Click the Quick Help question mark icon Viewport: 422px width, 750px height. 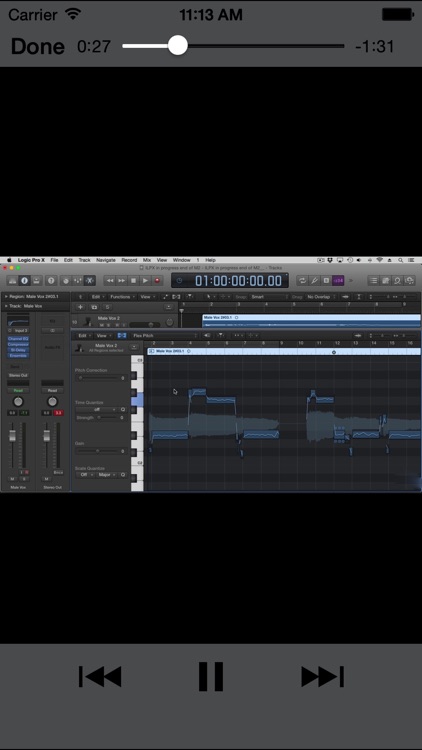(51, 281)
